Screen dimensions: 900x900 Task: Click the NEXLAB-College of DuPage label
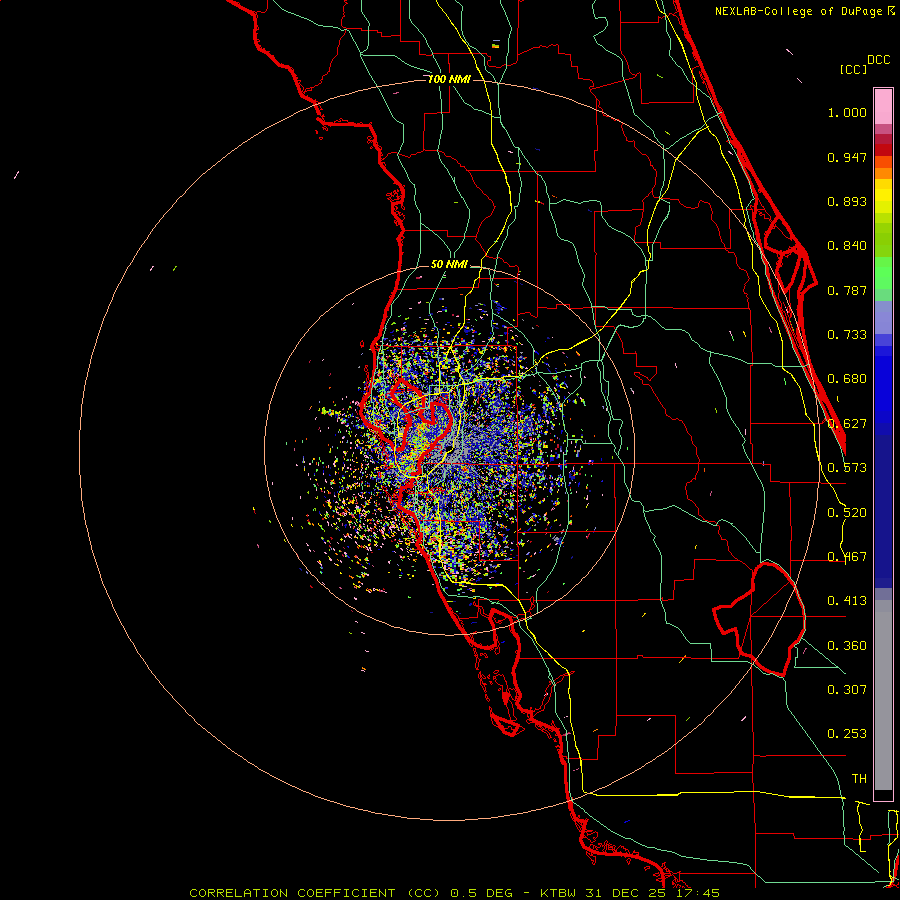click(800, 11)
